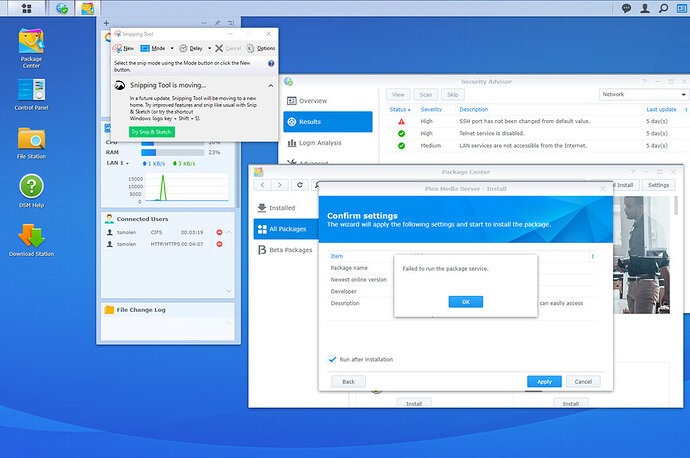This screenshot has width=690, height=458.
Task: Select All Packages in Package Center
Action: click(286, 229)
